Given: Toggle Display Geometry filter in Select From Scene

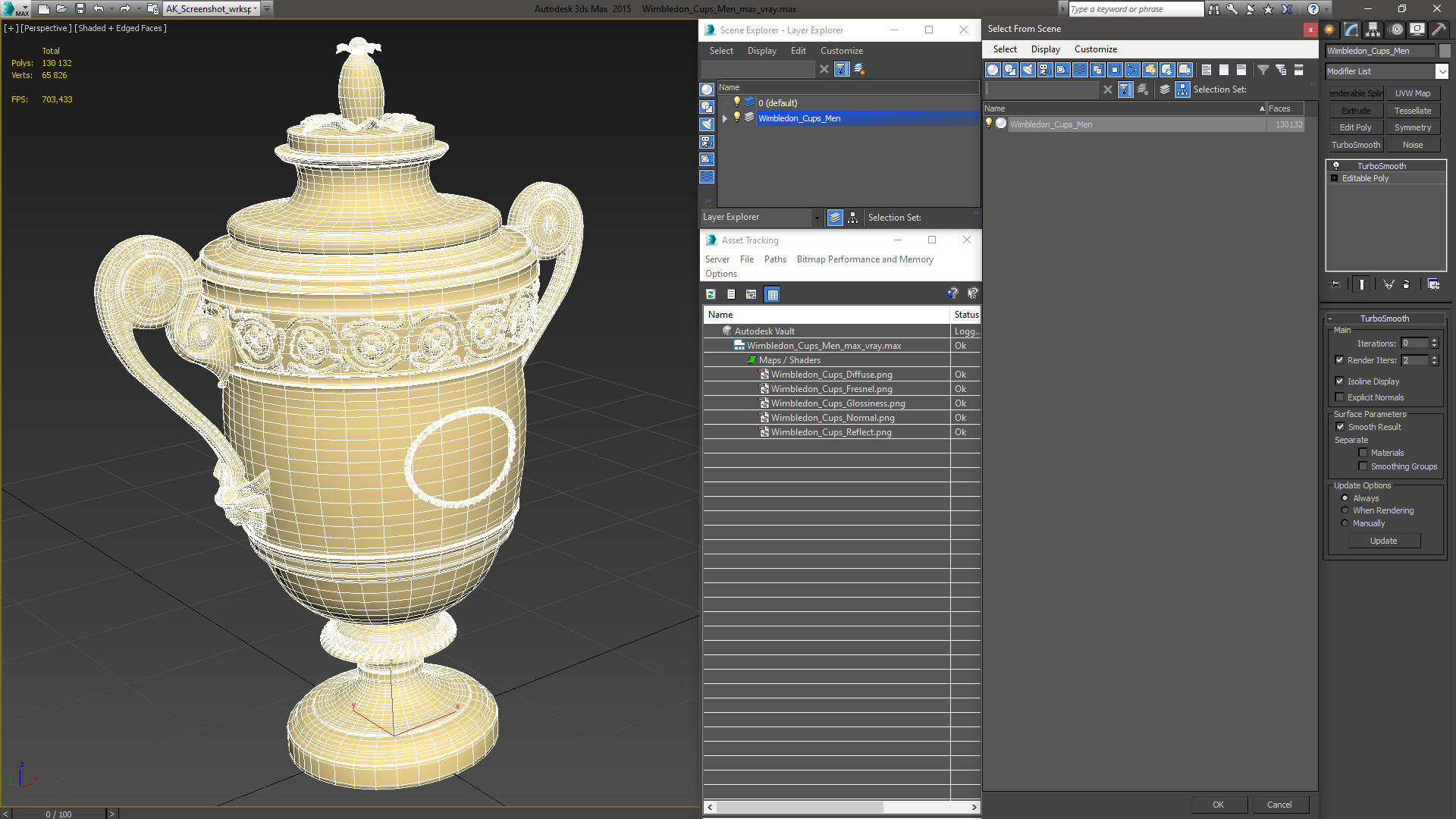Looking at the screenshot, I should pos(993,70).
